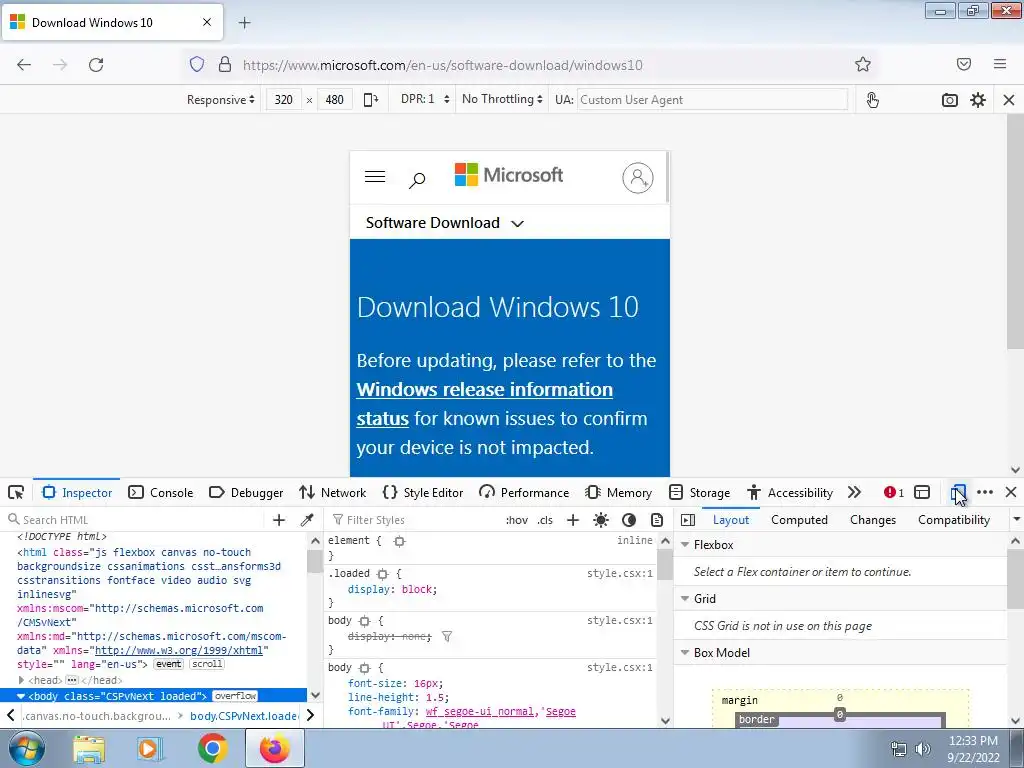Switch to Compatibility sidebar tab
Image resolution: width=1024 pixels, height=768 pixels.
pos(954,520)
